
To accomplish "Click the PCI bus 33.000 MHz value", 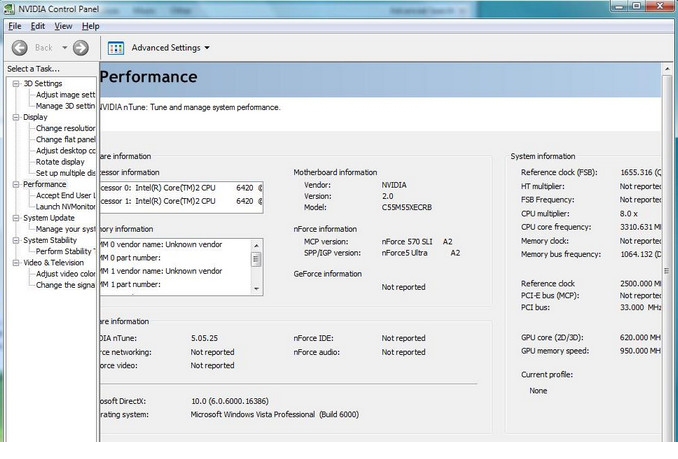I will coord(640,307).
